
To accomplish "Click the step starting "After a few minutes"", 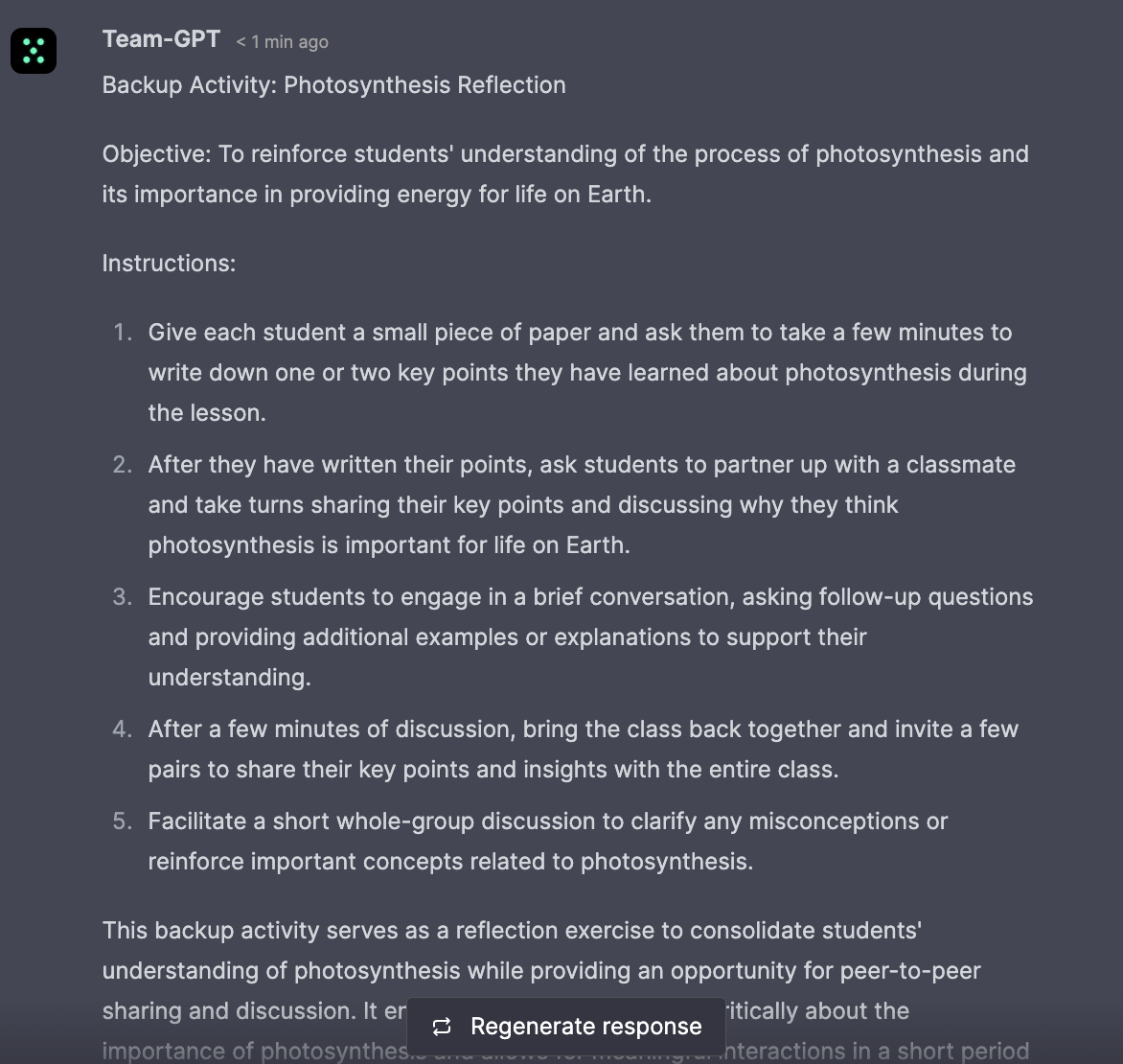I will [583, 750].
